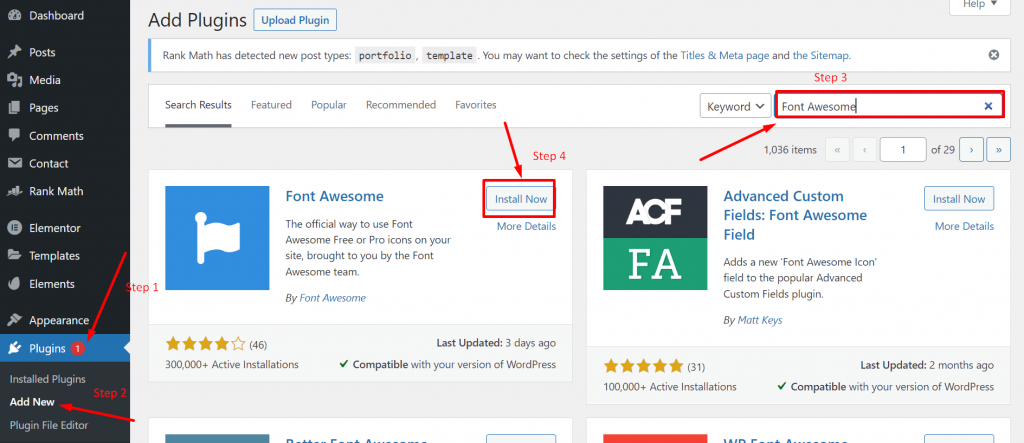This screenshot has height=443, width=1024.
Task: Go to next page of results
Action: (971, 150)
